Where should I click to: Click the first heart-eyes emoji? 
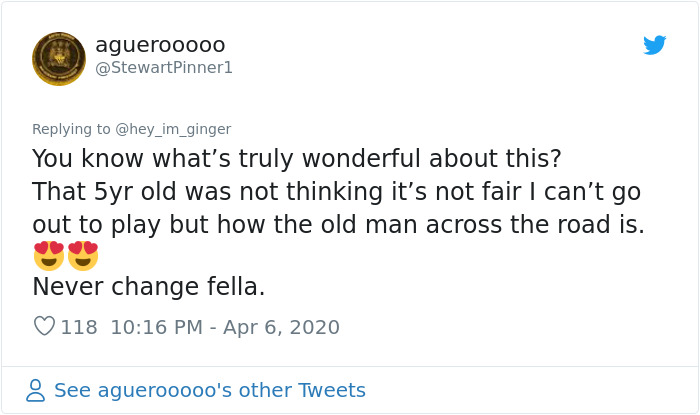point(48,256)
